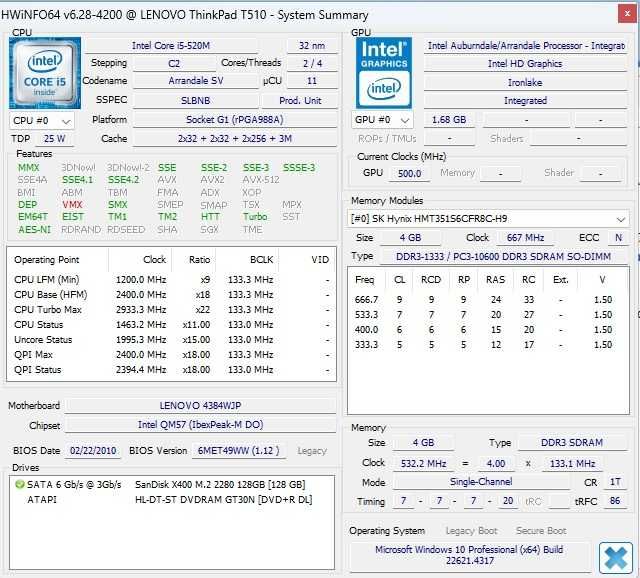
Task: Click the Arrandale SV codename field
Action: click(196, 81)
